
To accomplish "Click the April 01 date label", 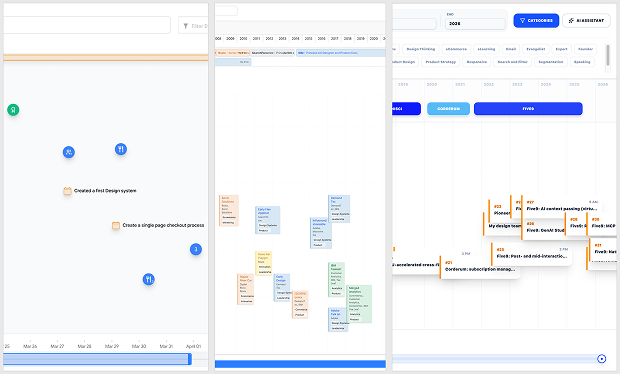I will pos(194,346).
